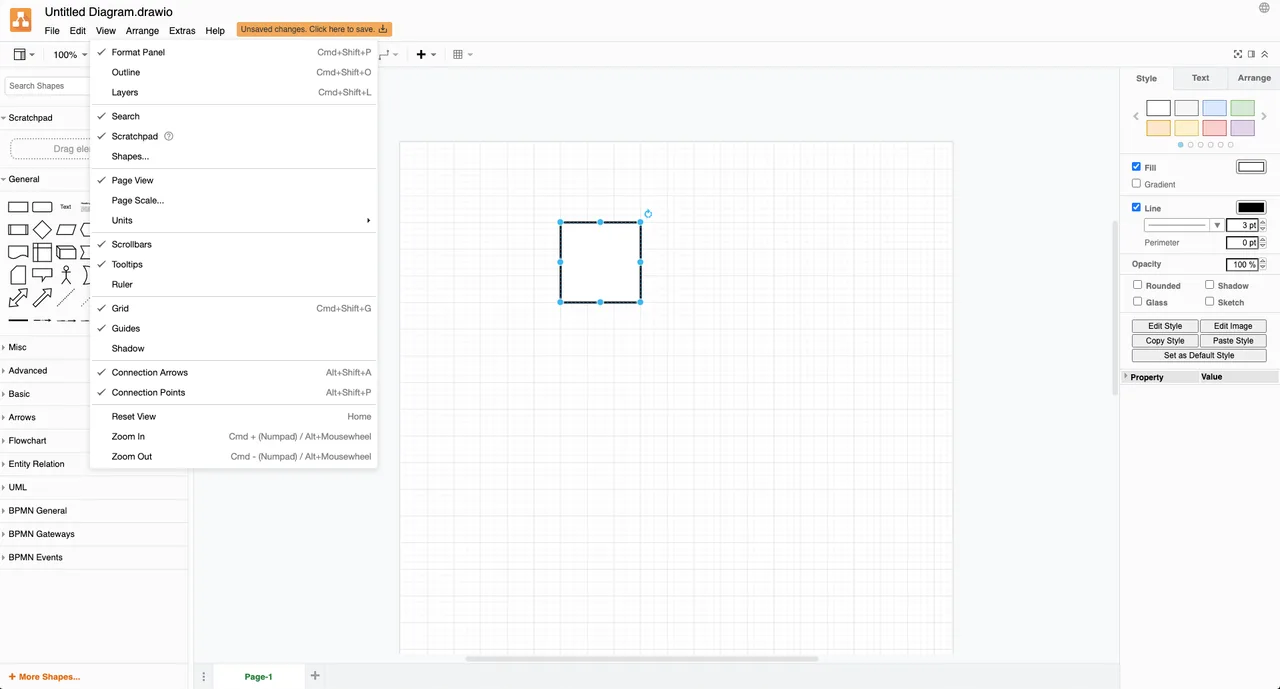Click the Unsaved changes save banner

point(314,30)
